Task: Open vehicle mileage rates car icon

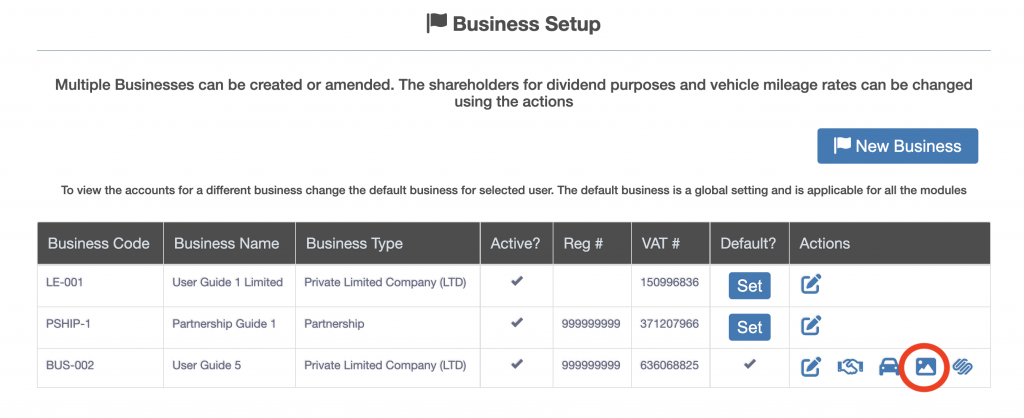Action: (x=887, y=367)
